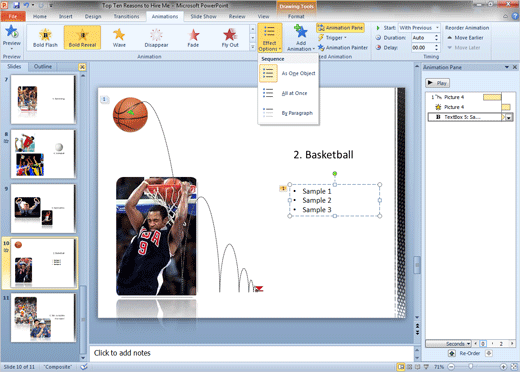Image resolution: width=520 pixels, height=372 pixels.
Task: Open the Animation Painter tool
Action: (x=343, y=48)
